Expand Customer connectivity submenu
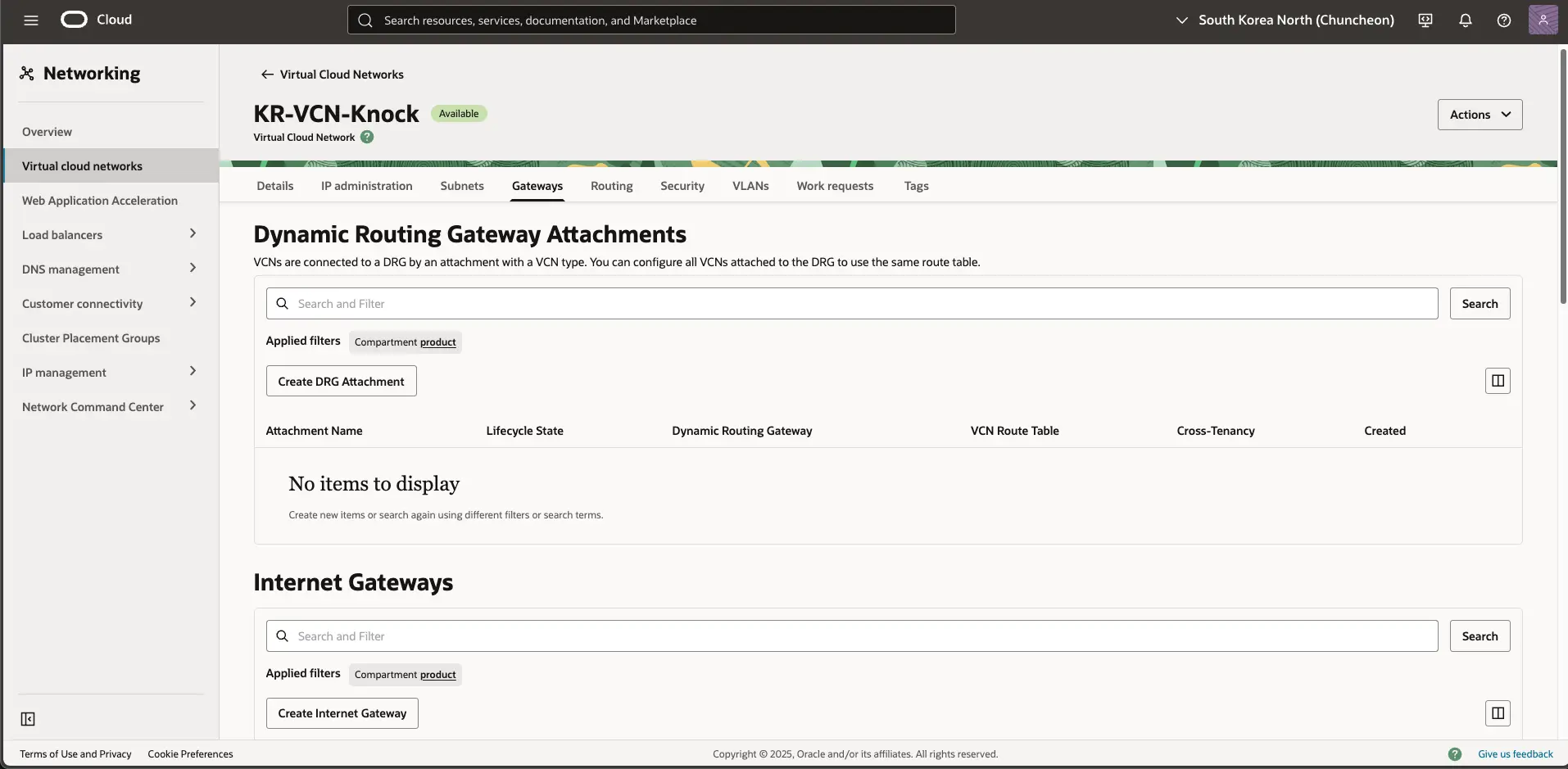 [193, 303]
